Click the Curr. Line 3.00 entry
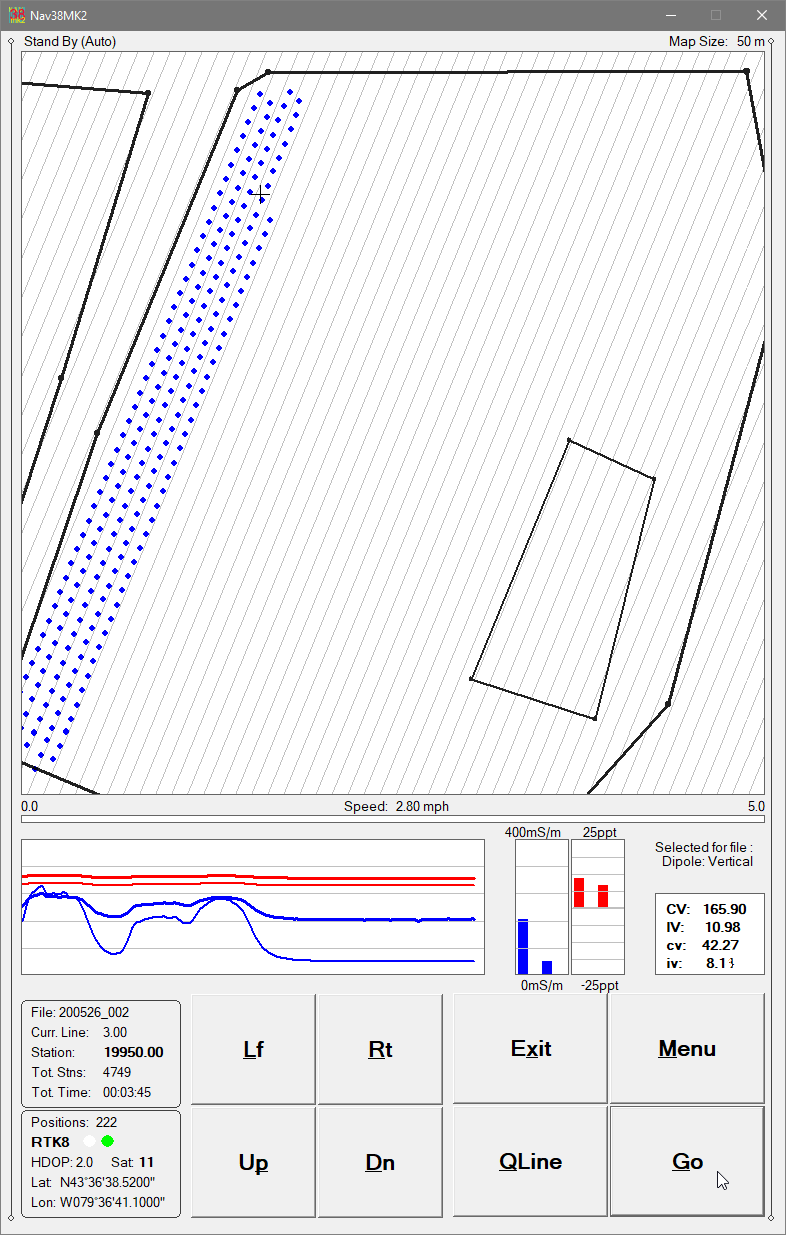The height and width of the screenshot is (1235, 786). click(79, 1032)
